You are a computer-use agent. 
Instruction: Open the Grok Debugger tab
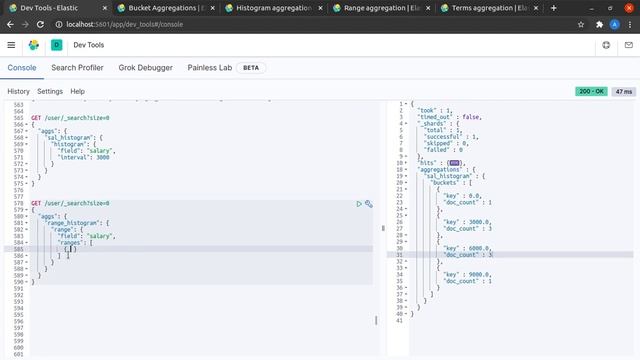(145, 68)
